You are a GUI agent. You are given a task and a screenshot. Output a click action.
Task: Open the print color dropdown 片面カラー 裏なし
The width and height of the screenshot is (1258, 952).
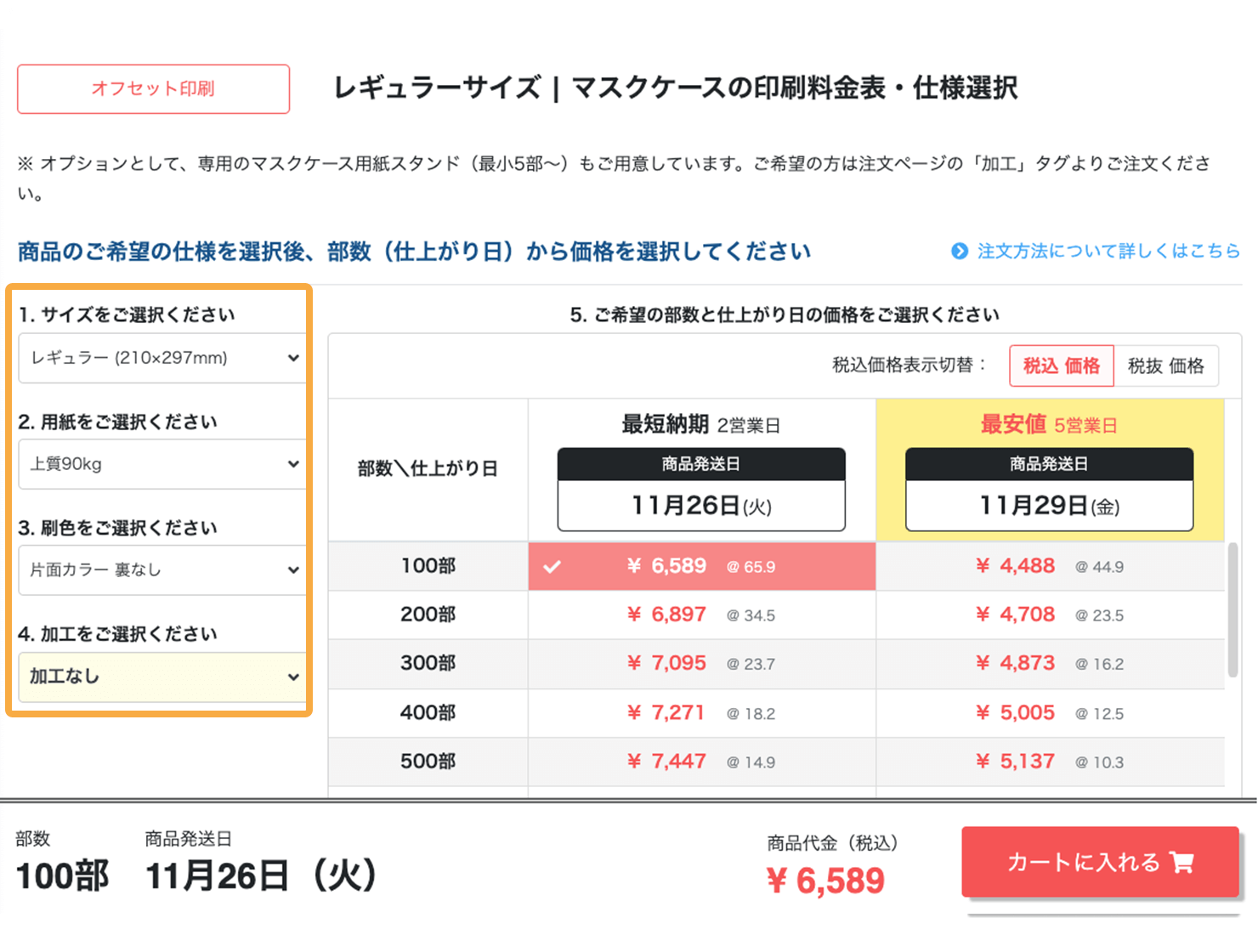click(161, 570)
